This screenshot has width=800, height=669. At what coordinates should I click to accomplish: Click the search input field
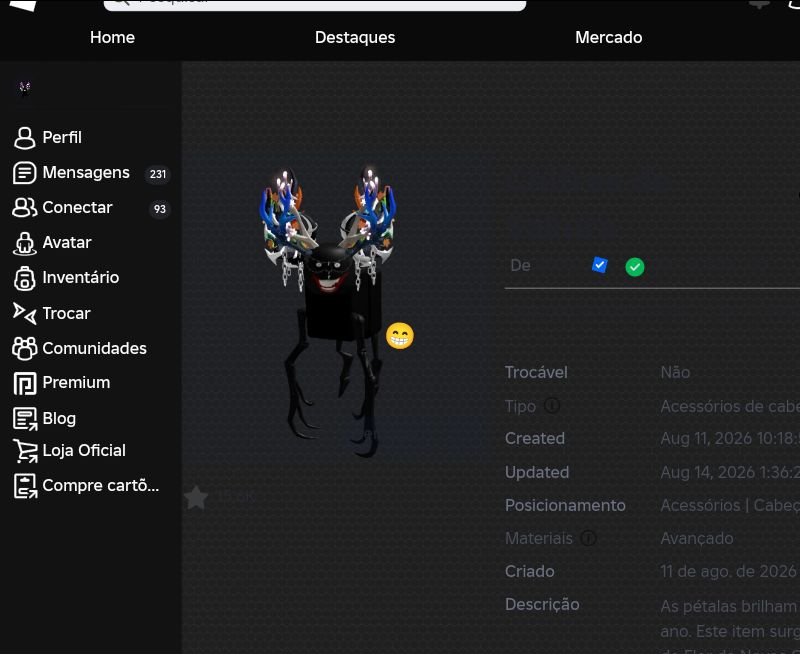coord(315,5)
